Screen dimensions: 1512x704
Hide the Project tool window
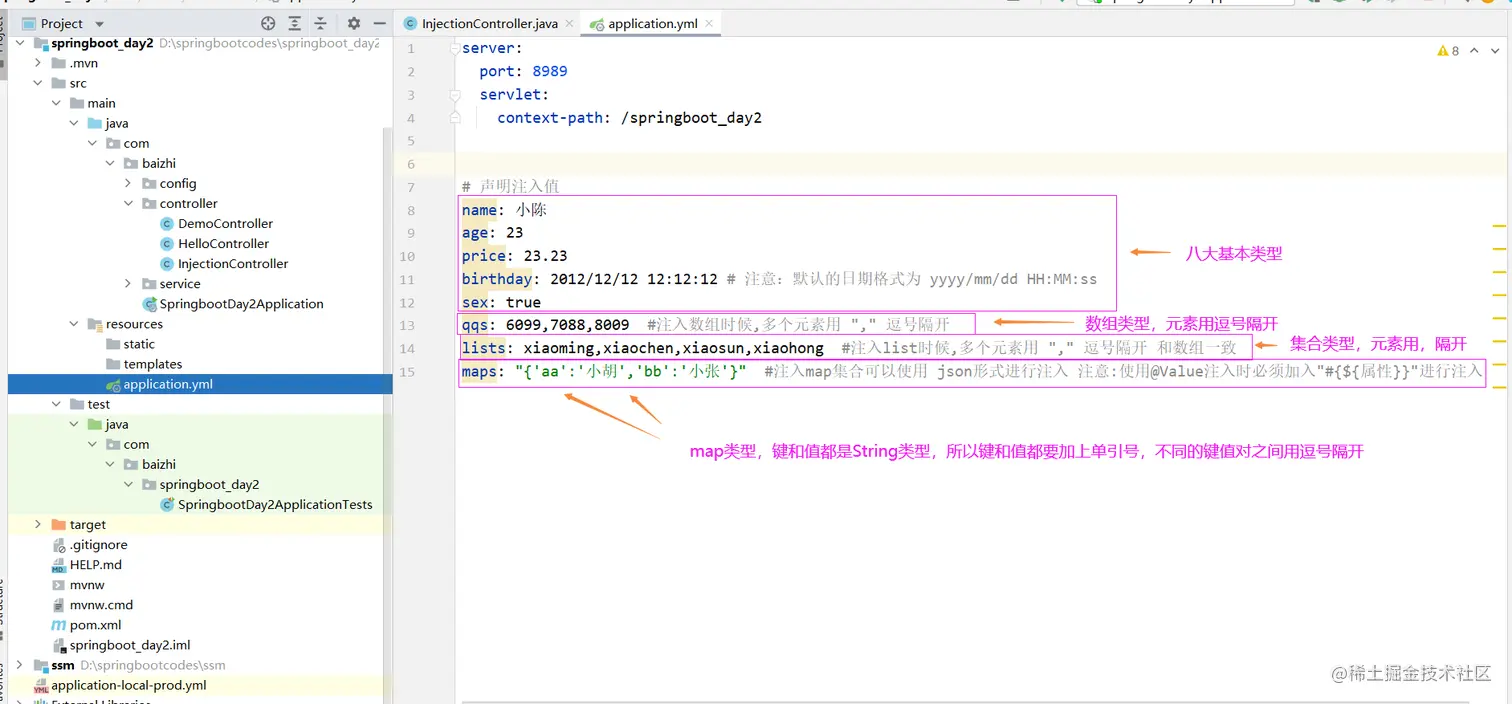379,23
